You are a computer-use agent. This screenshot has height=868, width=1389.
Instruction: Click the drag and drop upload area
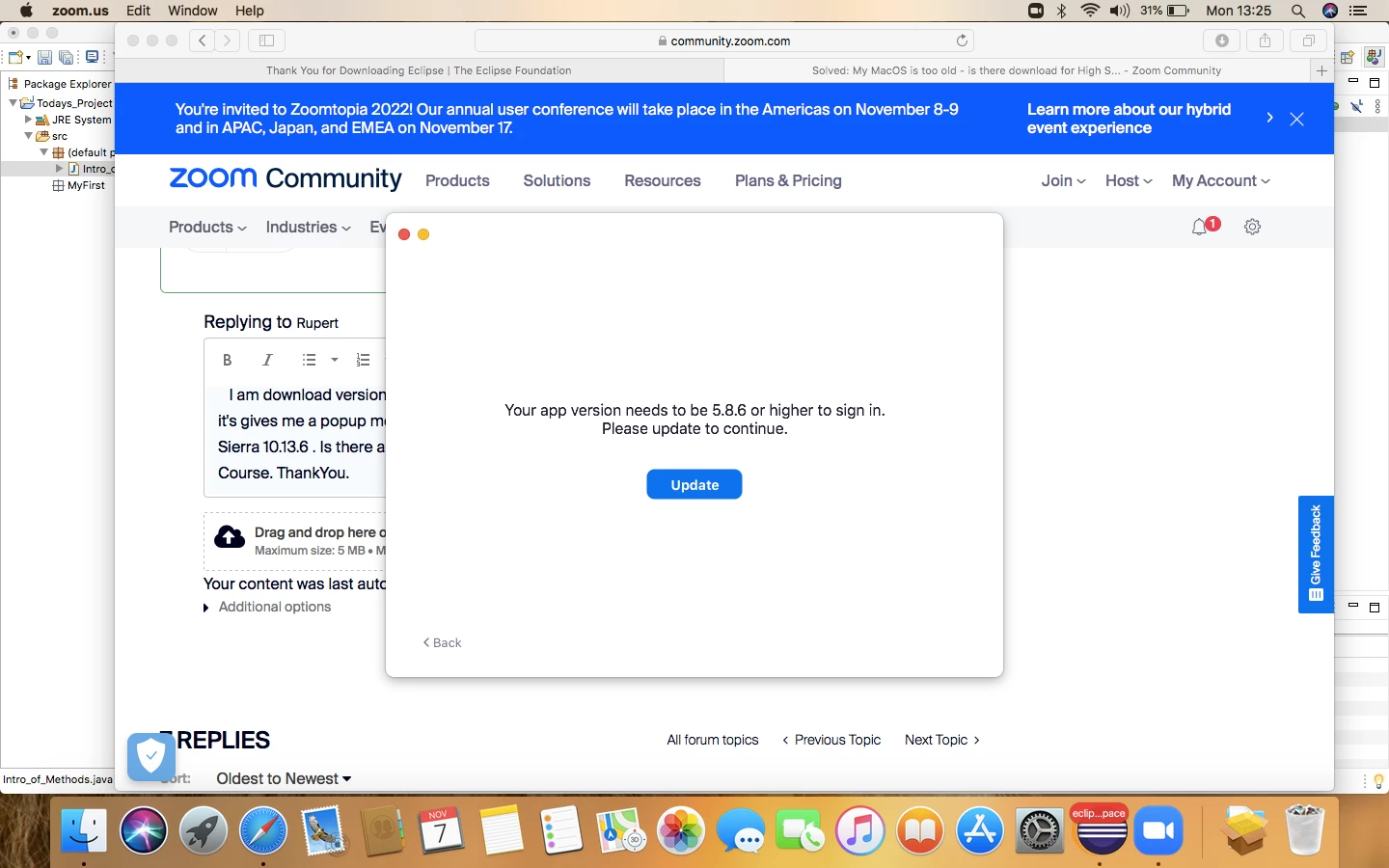[295, 541]
